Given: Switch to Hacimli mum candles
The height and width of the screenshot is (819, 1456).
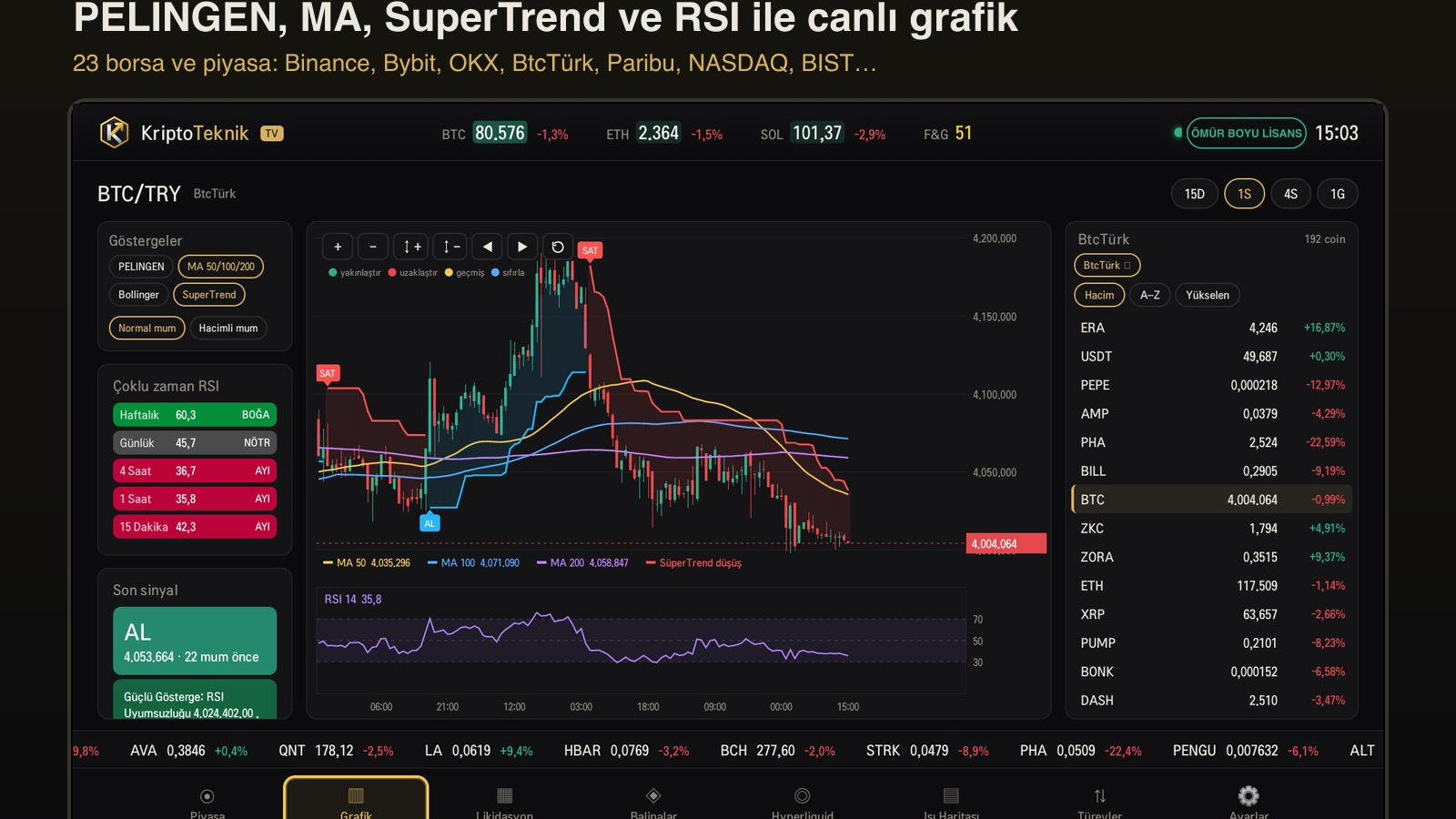Looking at the screenshot, I should [x=228, y=328].
